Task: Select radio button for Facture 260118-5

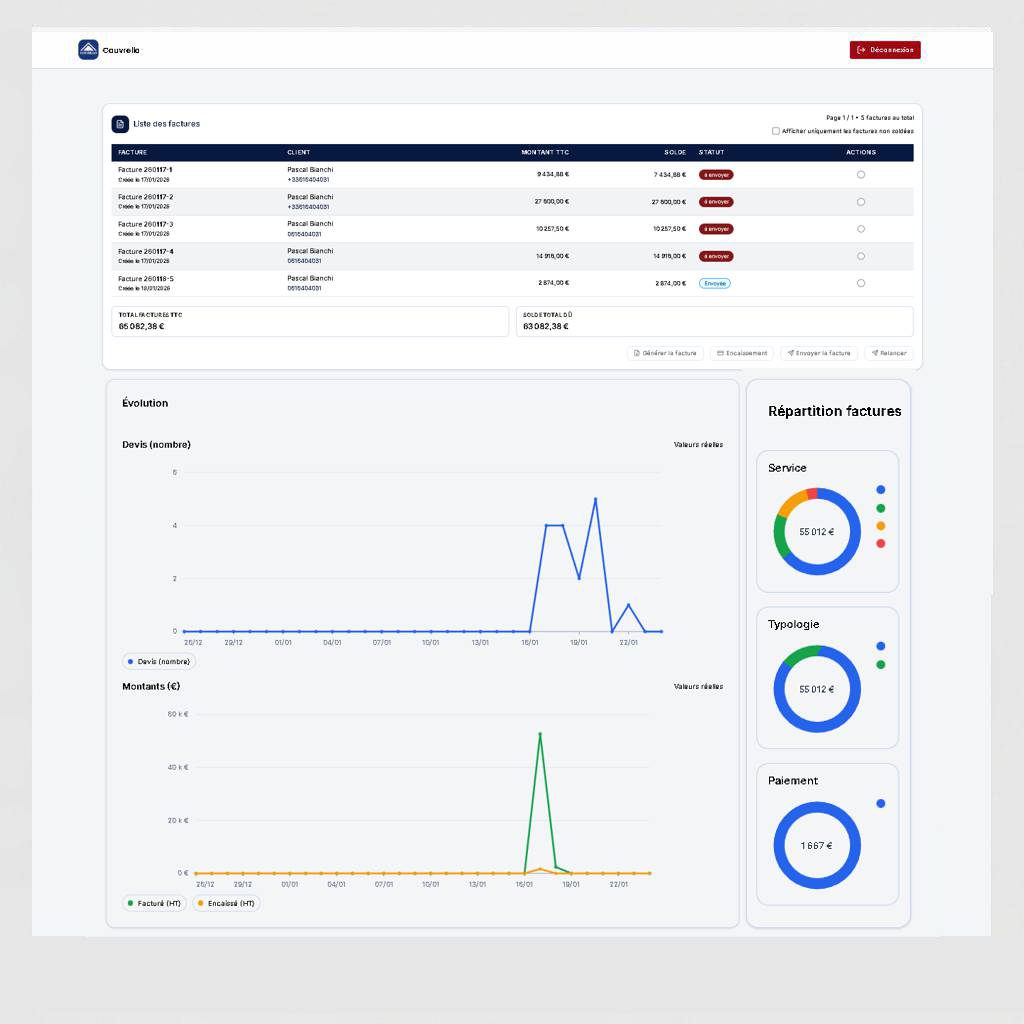Action: tap(861, 283)
